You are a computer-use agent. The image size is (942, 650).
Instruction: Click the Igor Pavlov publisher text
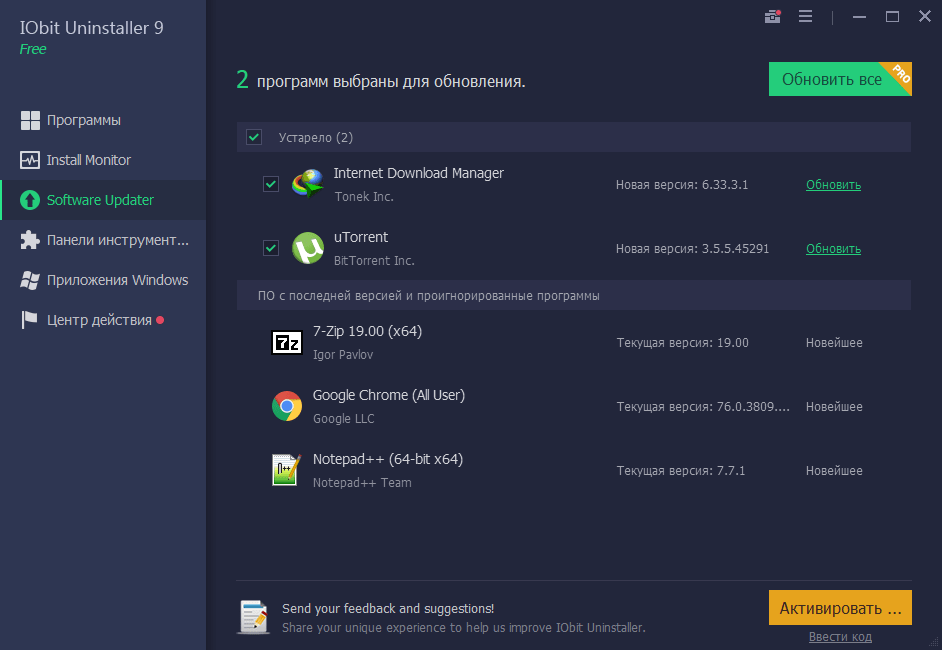[342, 354]
